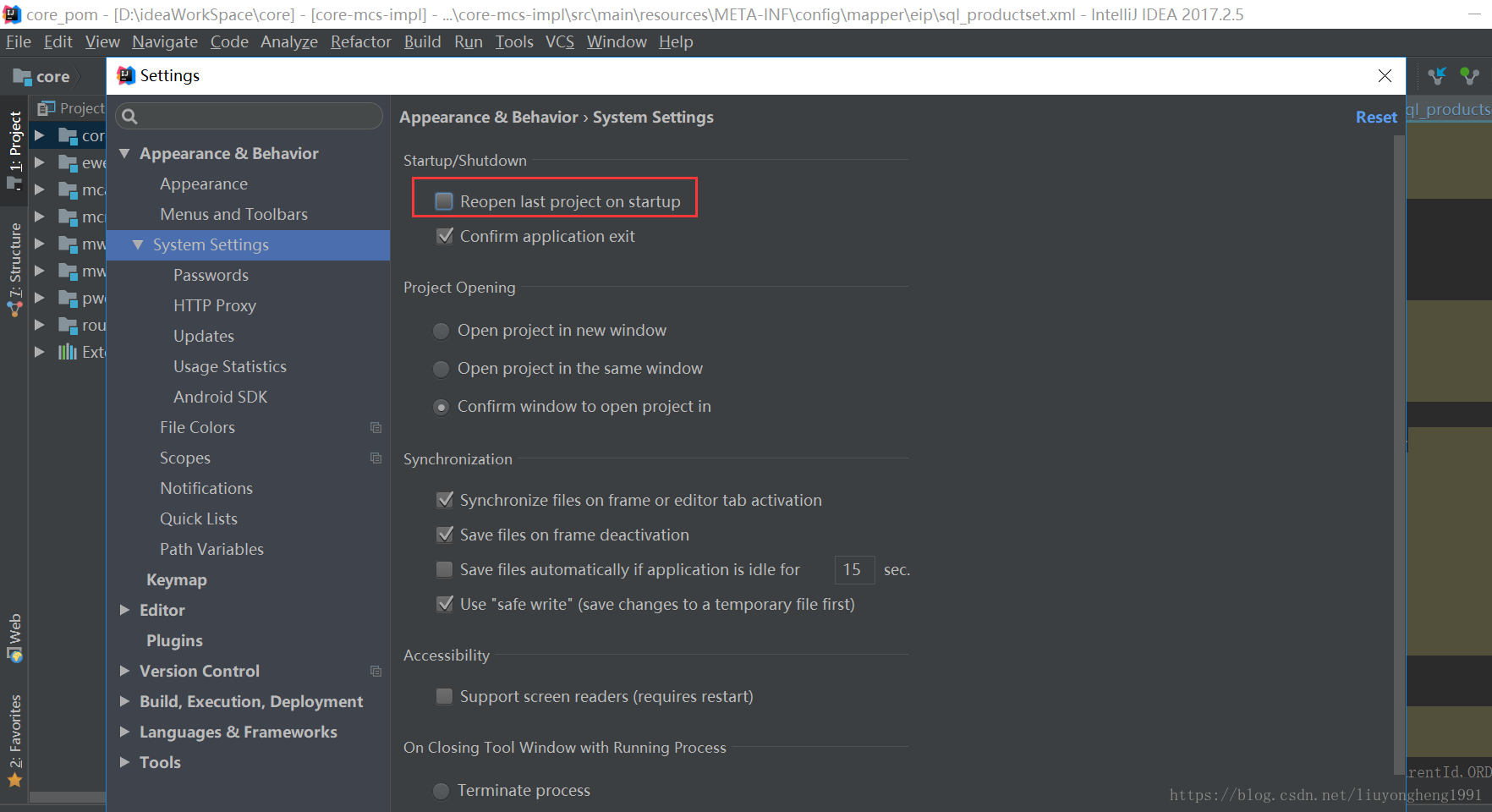The image size is (1492, 812).
Task: Open the Help menu
Action: click(x=676, y=42)
